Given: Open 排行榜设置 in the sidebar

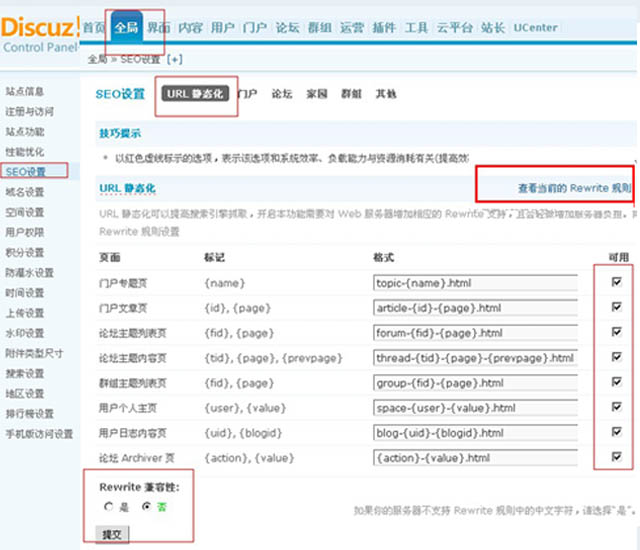Looking at the screenshot, I should click(x=29, y=414).
